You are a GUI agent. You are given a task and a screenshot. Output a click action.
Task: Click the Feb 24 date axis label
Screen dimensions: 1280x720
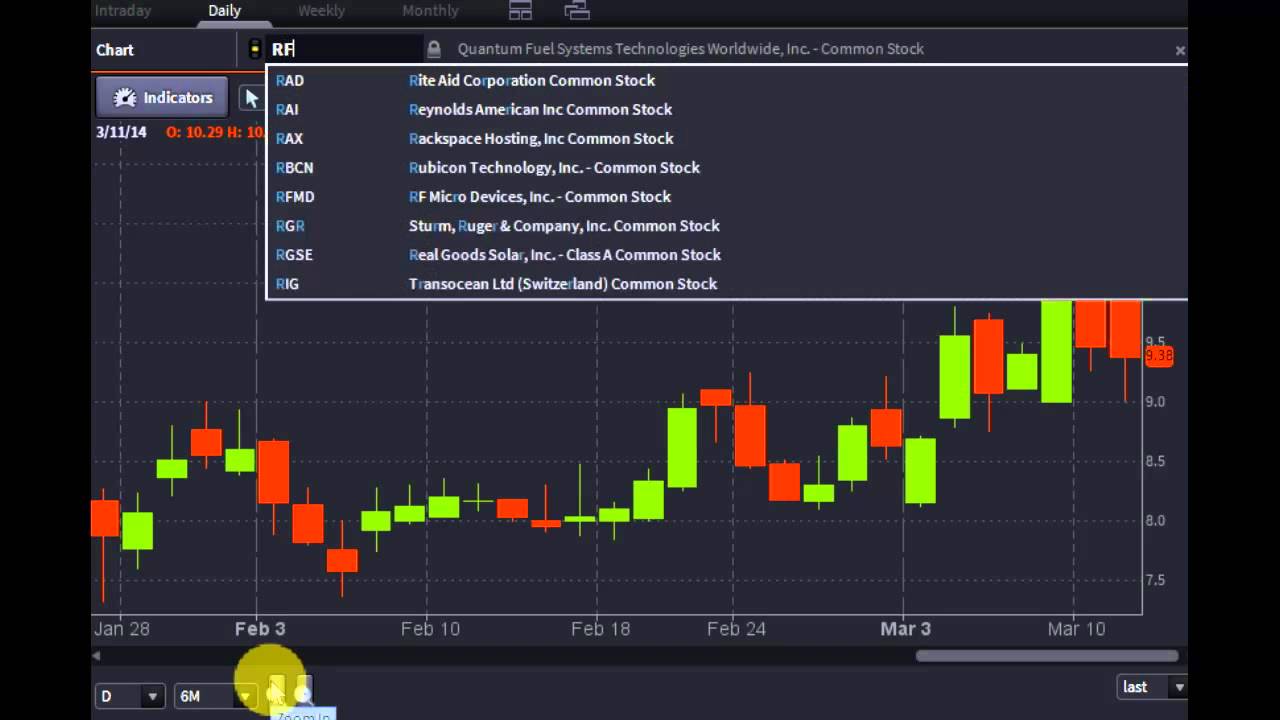tap(737, 629)
